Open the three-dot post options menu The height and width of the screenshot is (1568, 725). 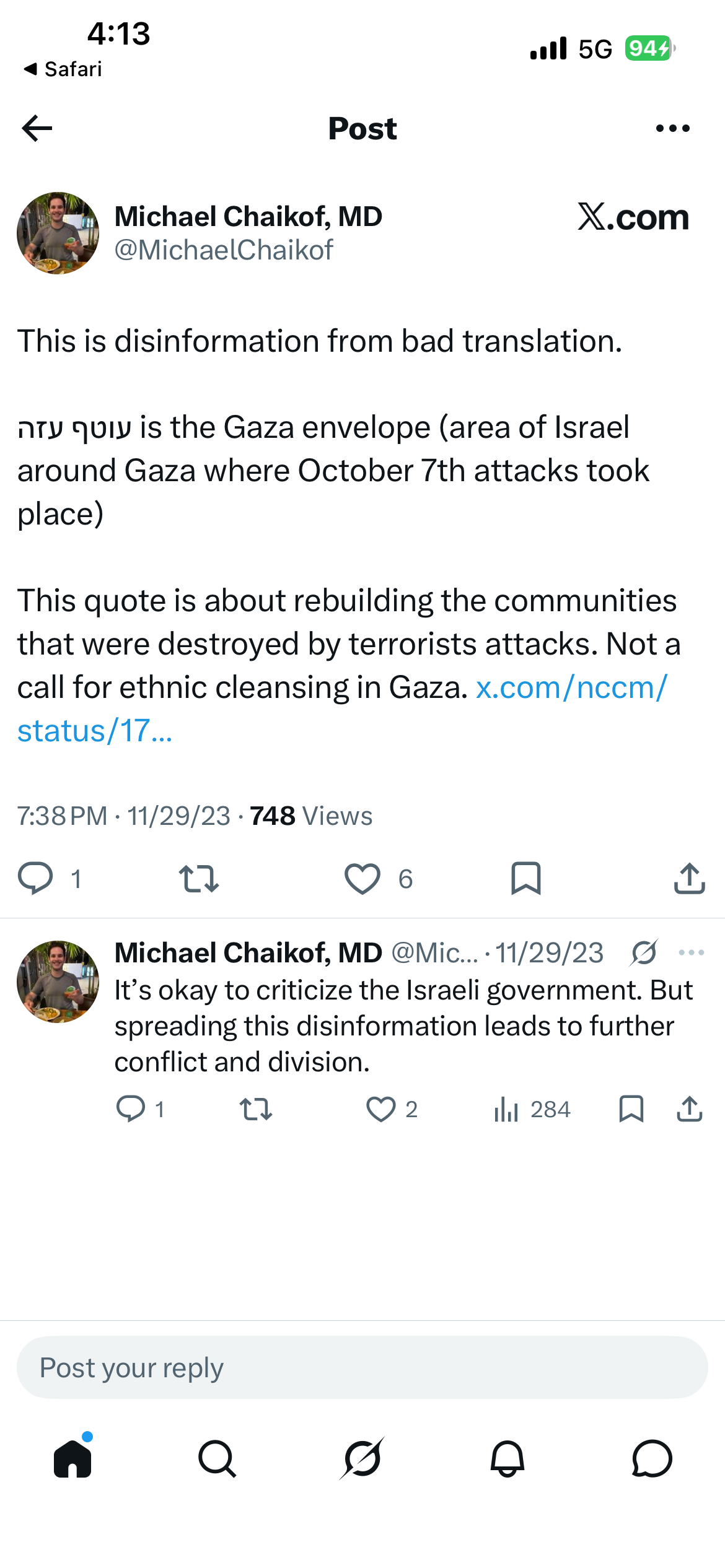click(x=672, y=128)
